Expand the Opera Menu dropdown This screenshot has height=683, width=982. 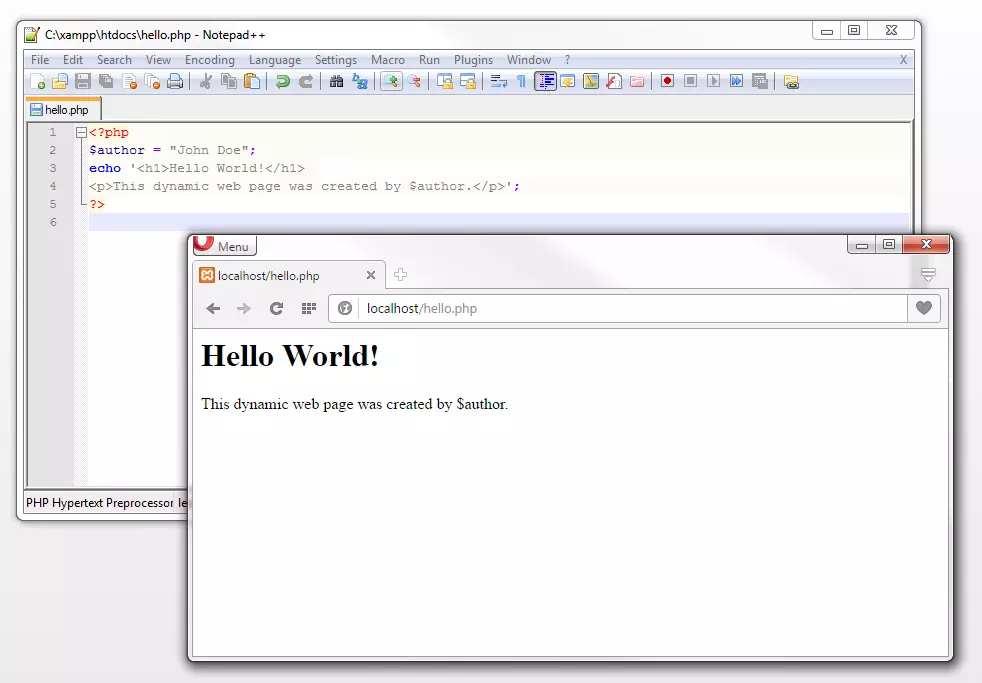pyautogui.click(x=224, y=245)
